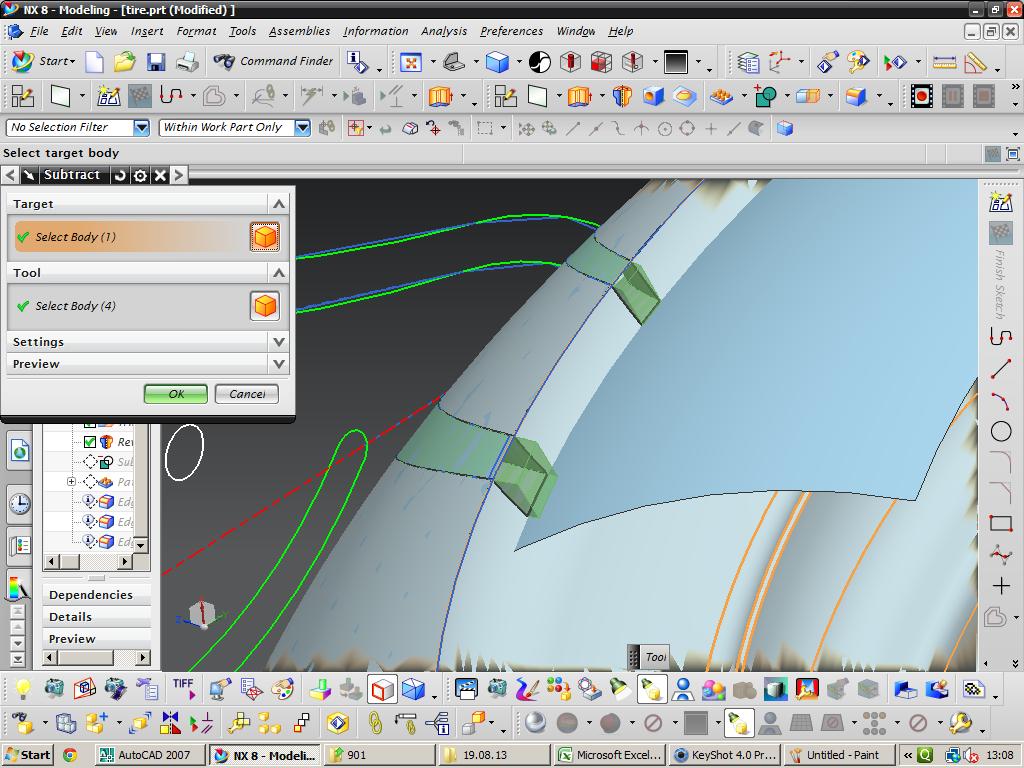Collapse the Target section
1024x768 pixels.
[x=279, y=204]
